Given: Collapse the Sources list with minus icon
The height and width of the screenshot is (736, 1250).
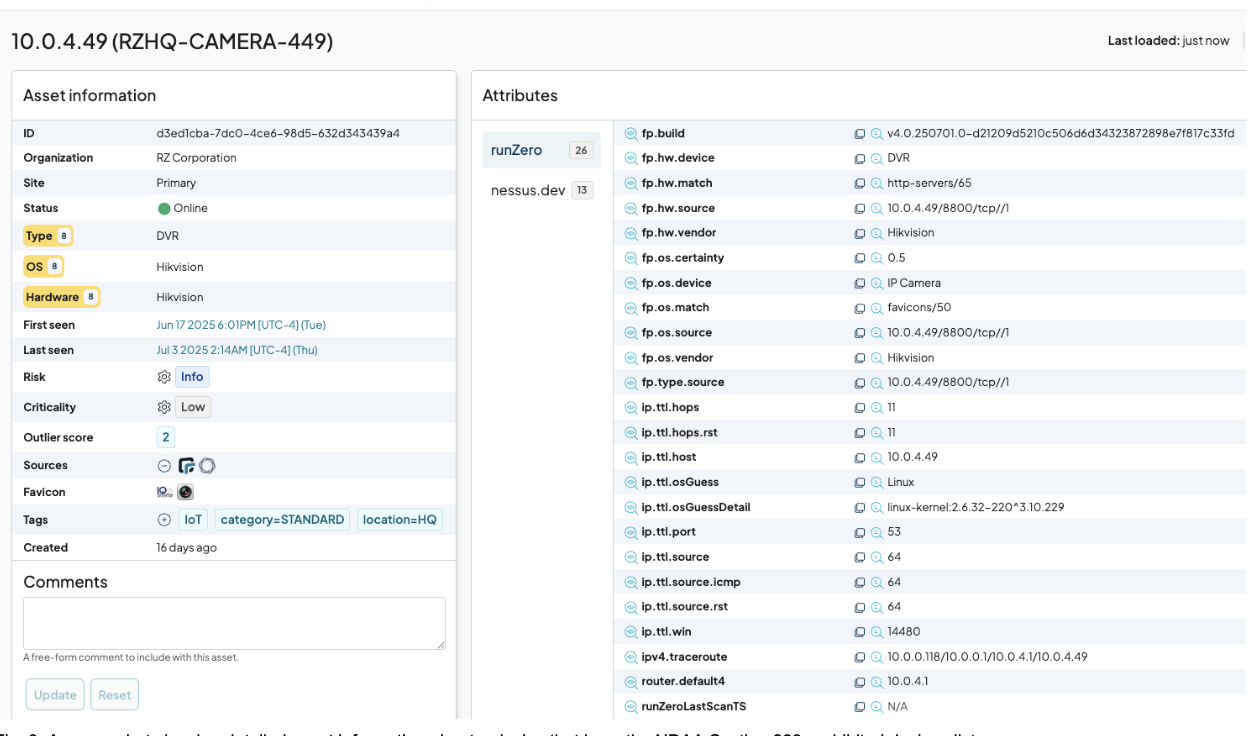Looking at the screenshot, I should 164,465.
